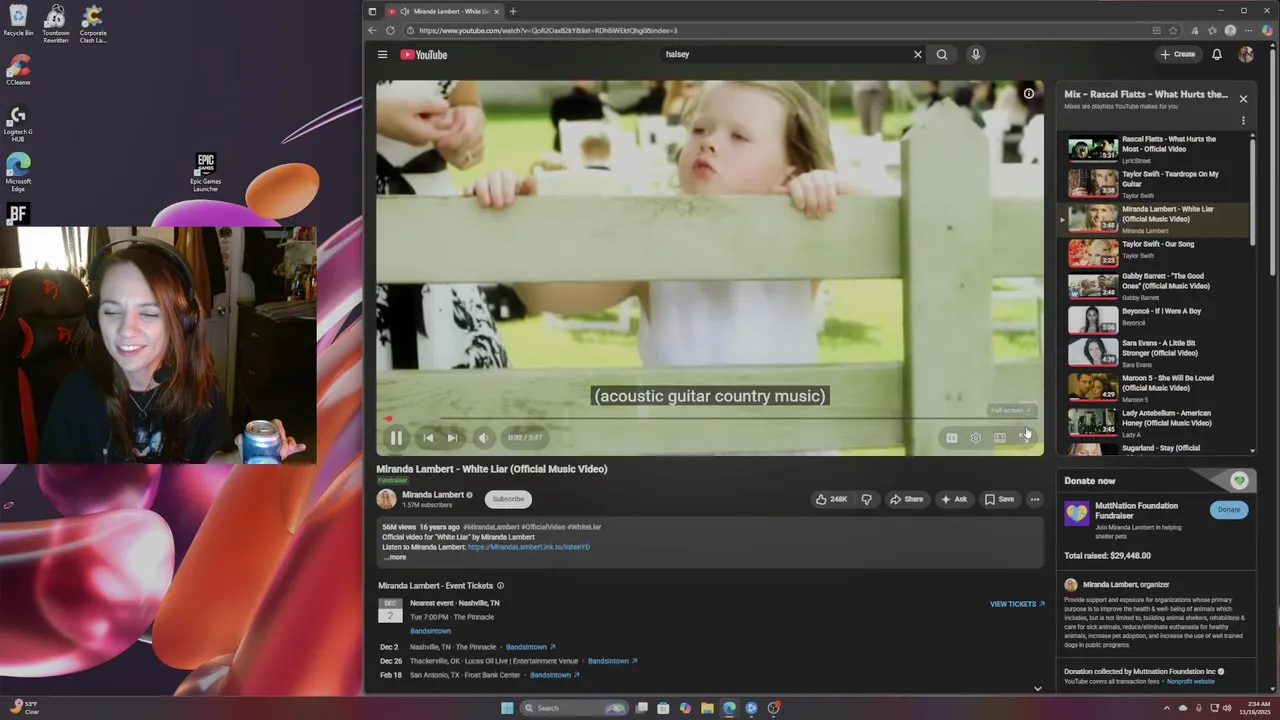Image resolution: width=1280 pixels, height=720 pixels.
Task: Switch the player to full screen
Action: (x=1023, y=438)
